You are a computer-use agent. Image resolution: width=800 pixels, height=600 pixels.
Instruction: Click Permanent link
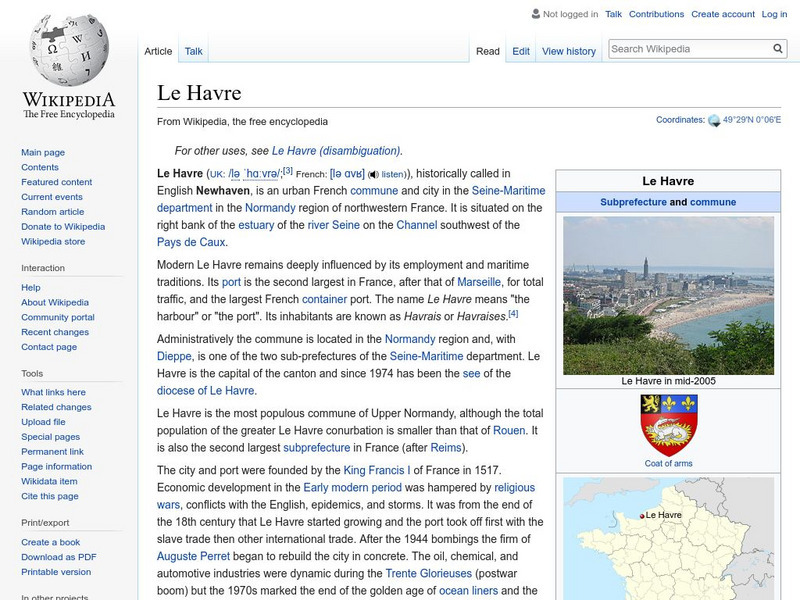[52, 452]
